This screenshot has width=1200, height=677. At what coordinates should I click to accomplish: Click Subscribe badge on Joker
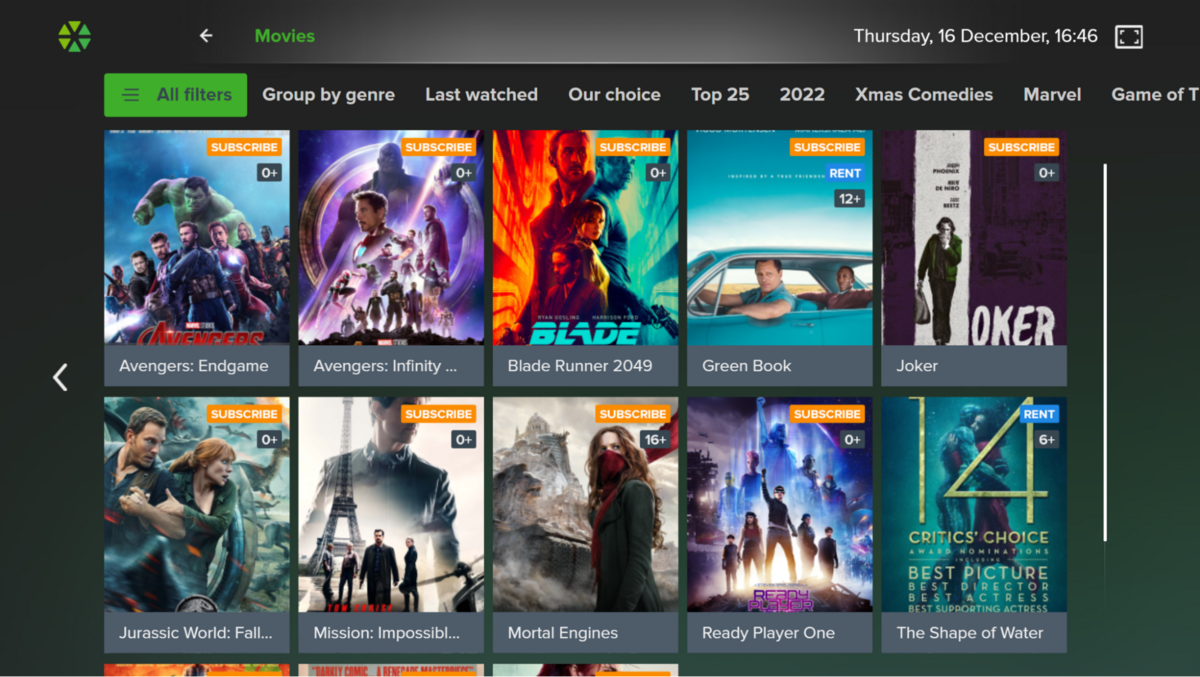click(1021, 147)
